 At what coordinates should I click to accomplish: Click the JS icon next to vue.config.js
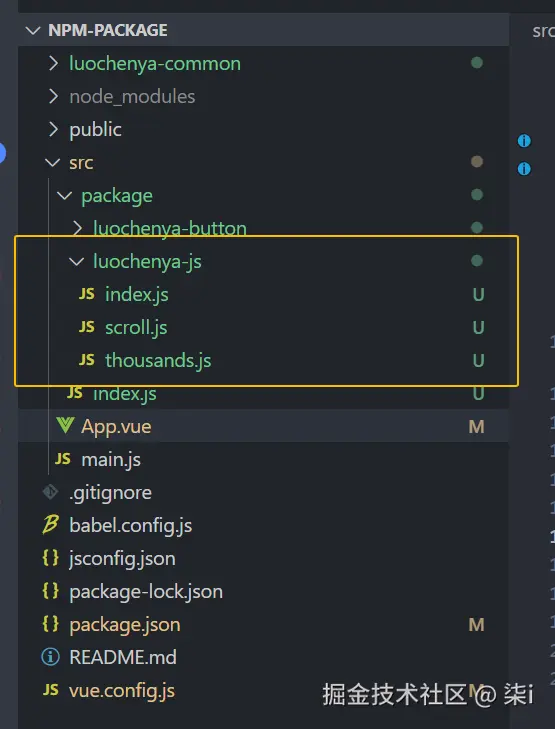coord(51,690)
